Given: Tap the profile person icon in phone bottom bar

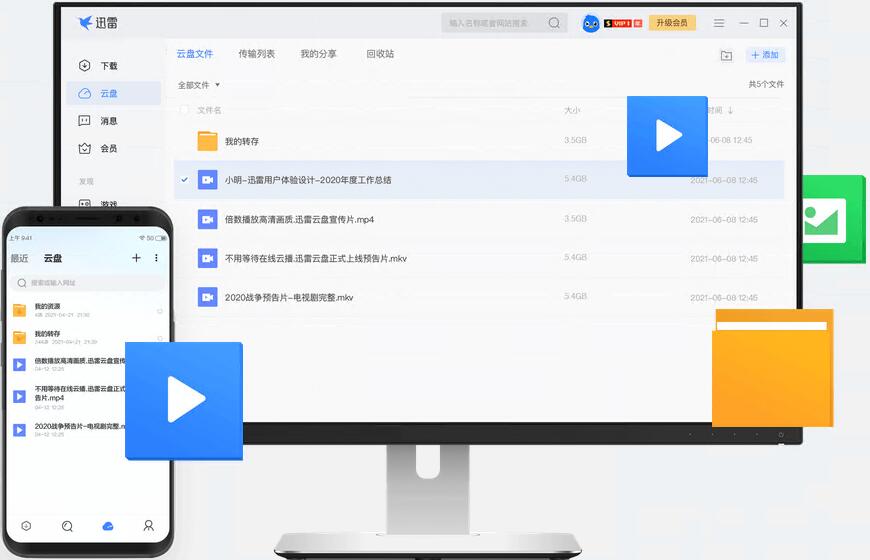Looking at the screenshot, I should (149, 525).
